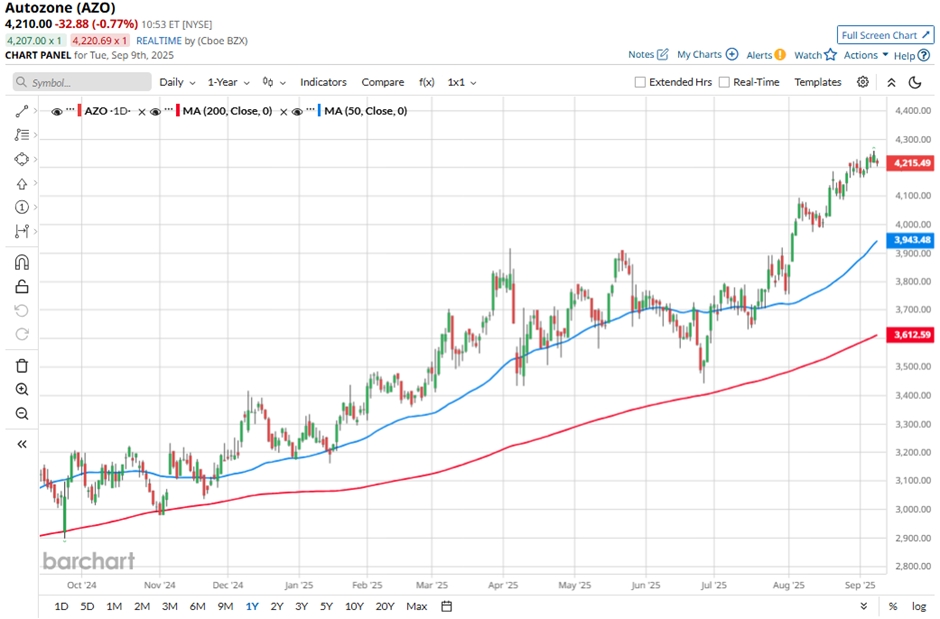The height and width of the screenshot is (619, 940).
Task: Toggle log scale on the chart
Action: pyautogui.click(x=919, y=606)
